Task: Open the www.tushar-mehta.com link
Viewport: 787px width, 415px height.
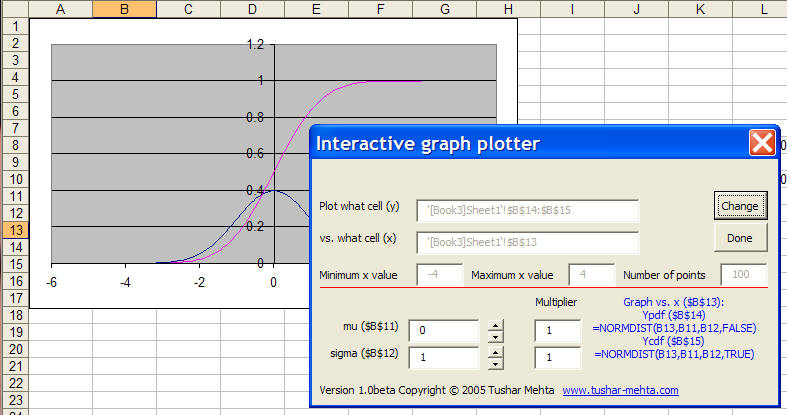Action: click(x=620, y=390)
